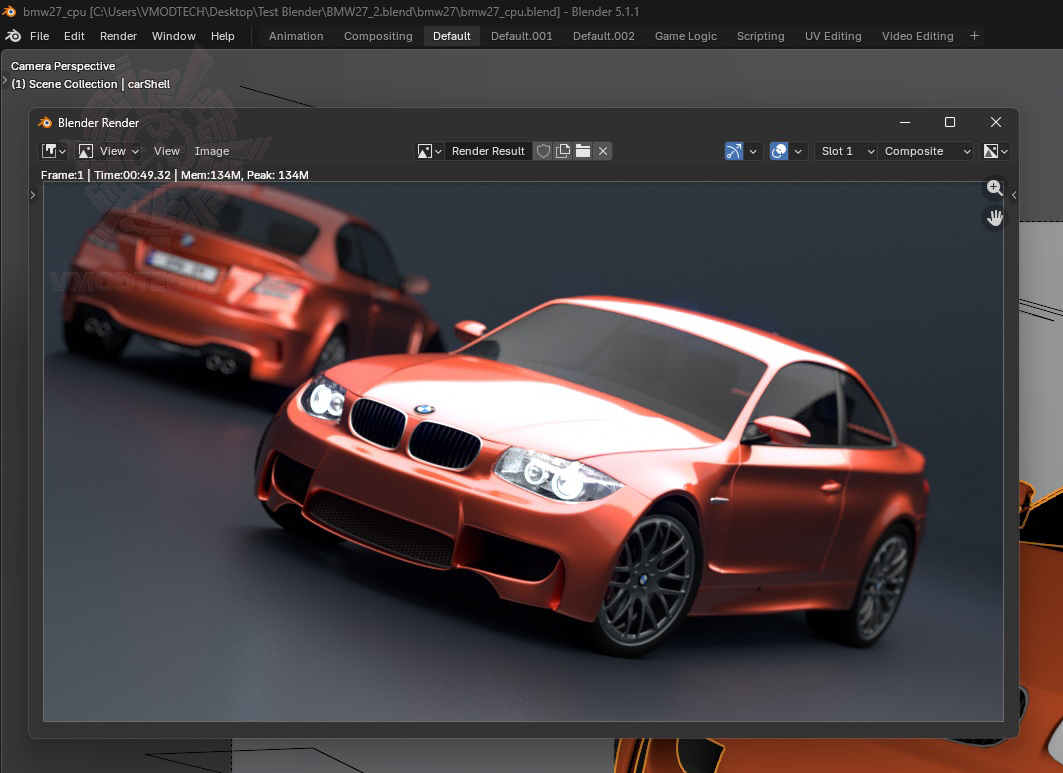
Task: Click the new image duplicate icon
Action: click(x=563, y=151)
